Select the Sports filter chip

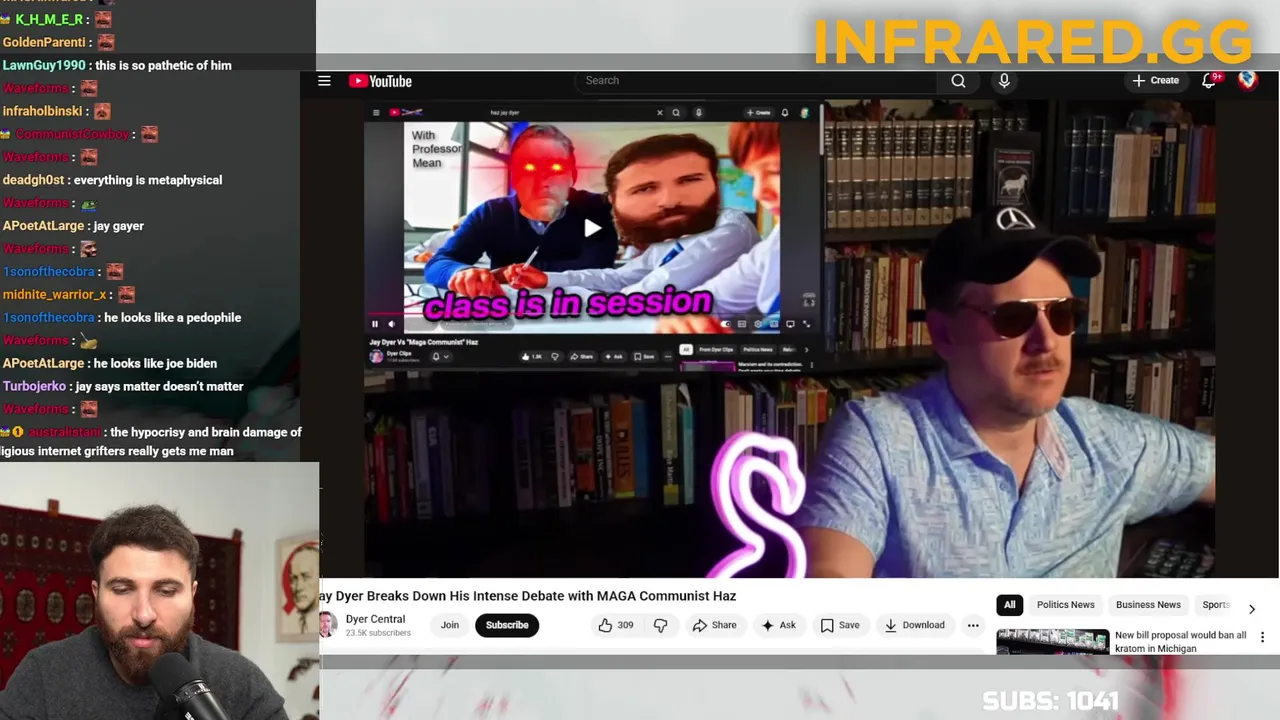pyautogui.click(x=1214, y=605)
